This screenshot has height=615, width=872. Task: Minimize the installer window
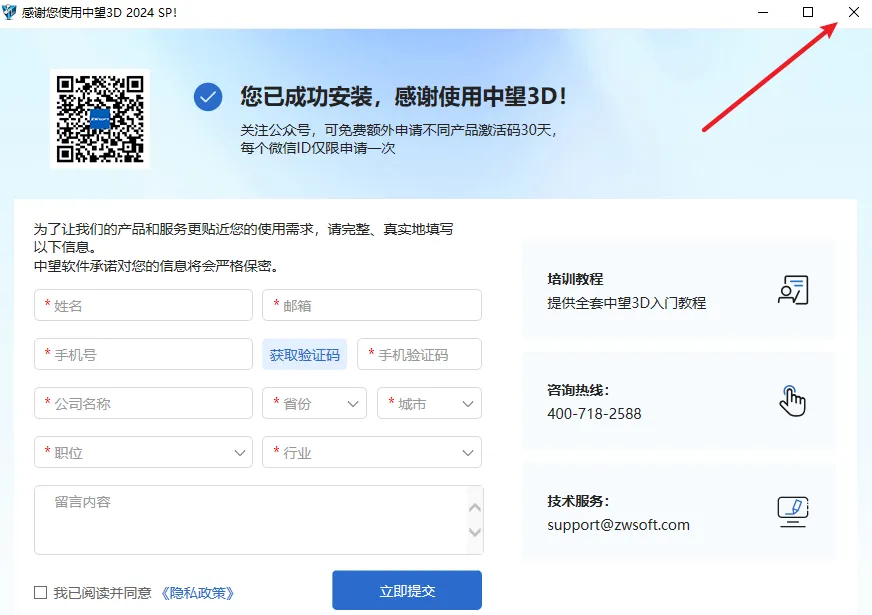click(763, 12)
